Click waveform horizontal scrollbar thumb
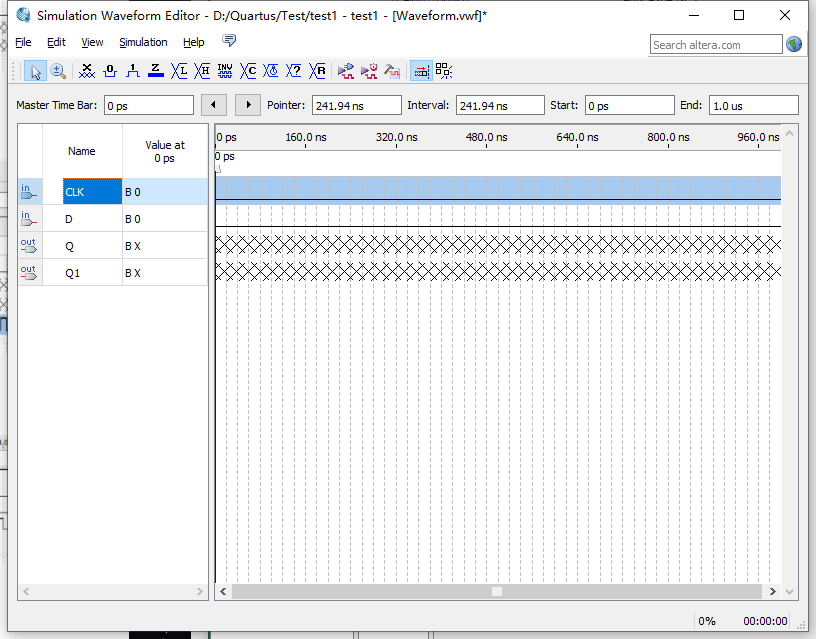 coord(497,592)
